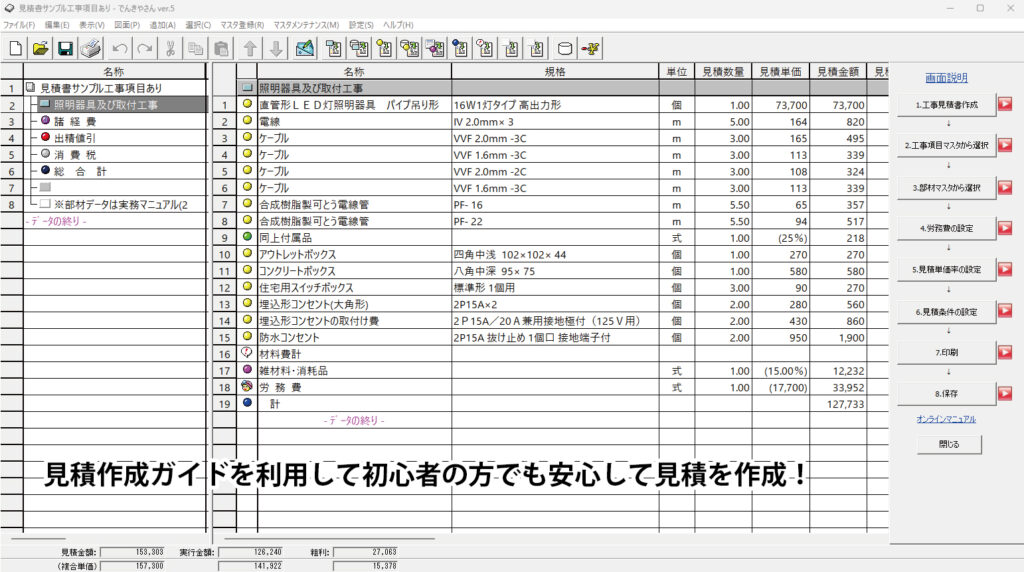
Task: Click the 閉じる button
Action: click(949, 444)
